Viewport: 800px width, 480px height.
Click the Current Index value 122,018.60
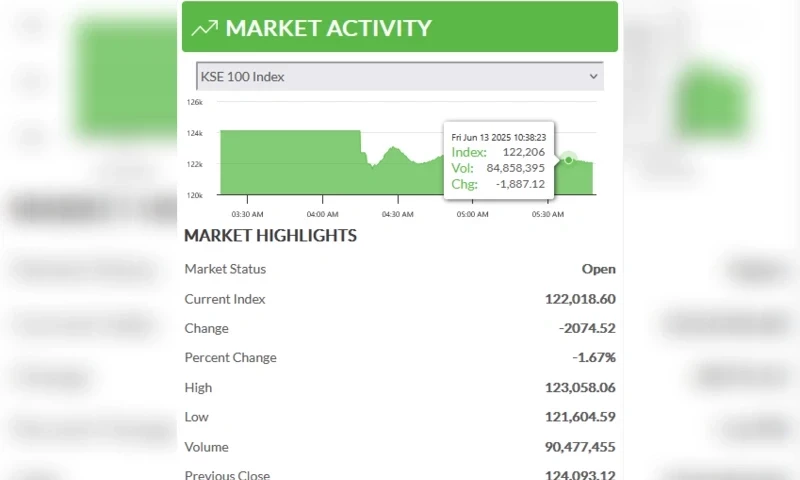tap(579, 299)
